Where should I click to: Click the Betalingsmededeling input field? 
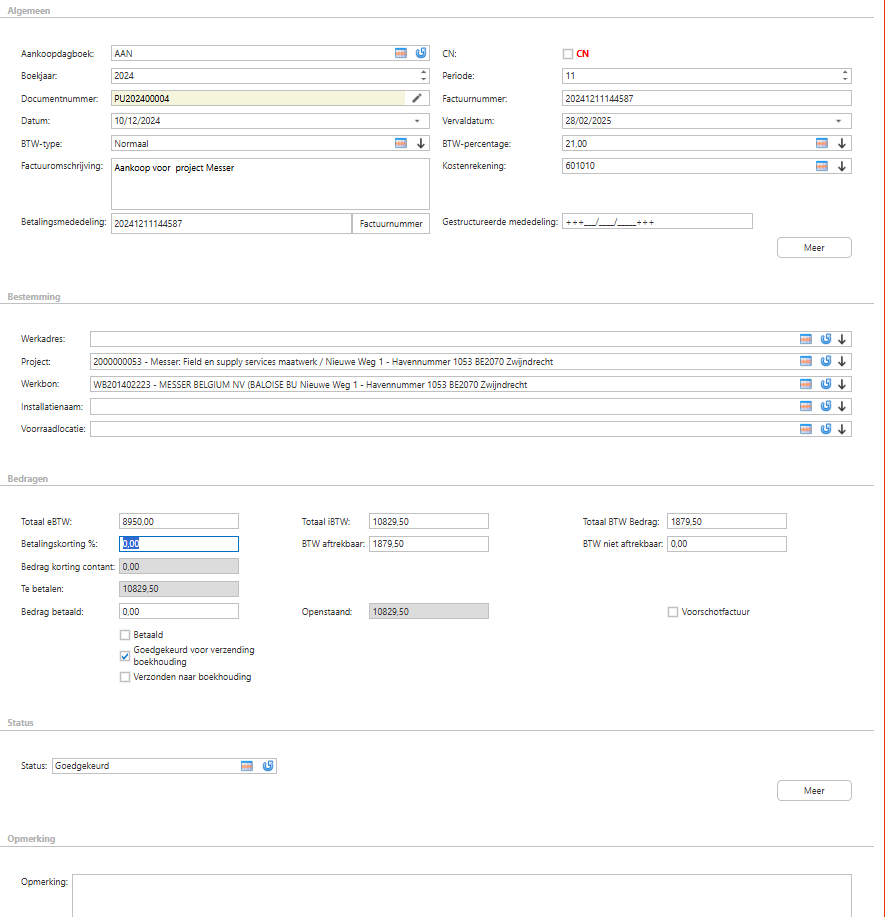pos(232,223)
